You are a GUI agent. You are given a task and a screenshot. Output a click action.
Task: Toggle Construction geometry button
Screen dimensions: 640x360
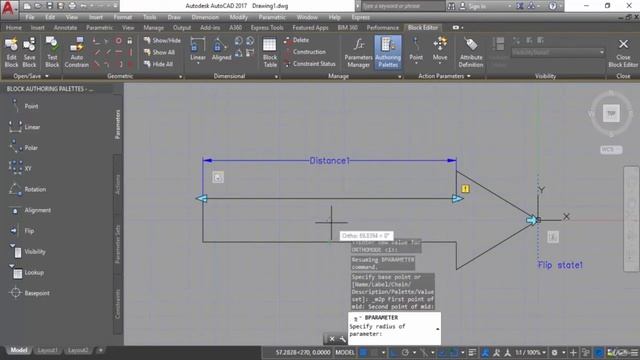click(x=304, y=52)
